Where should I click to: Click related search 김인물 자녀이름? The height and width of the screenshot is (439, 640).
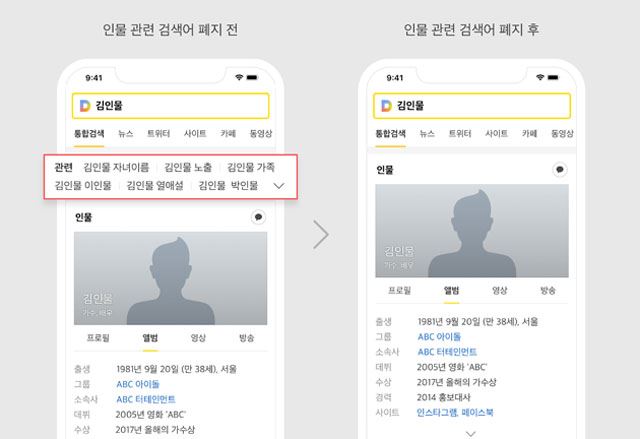(116, 167)
